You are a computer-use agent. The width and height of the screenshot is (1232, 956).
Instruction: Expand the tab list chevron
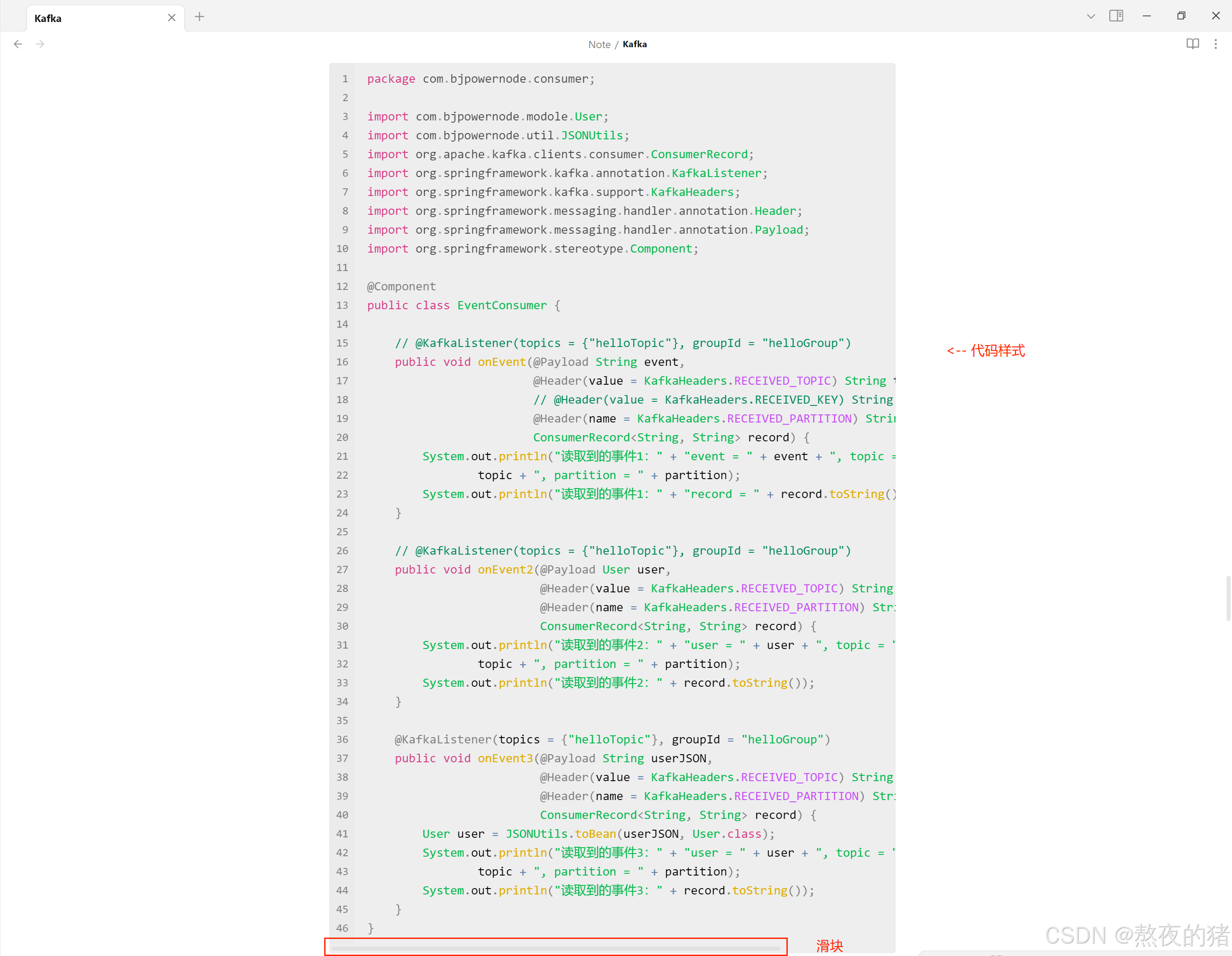1090,16
